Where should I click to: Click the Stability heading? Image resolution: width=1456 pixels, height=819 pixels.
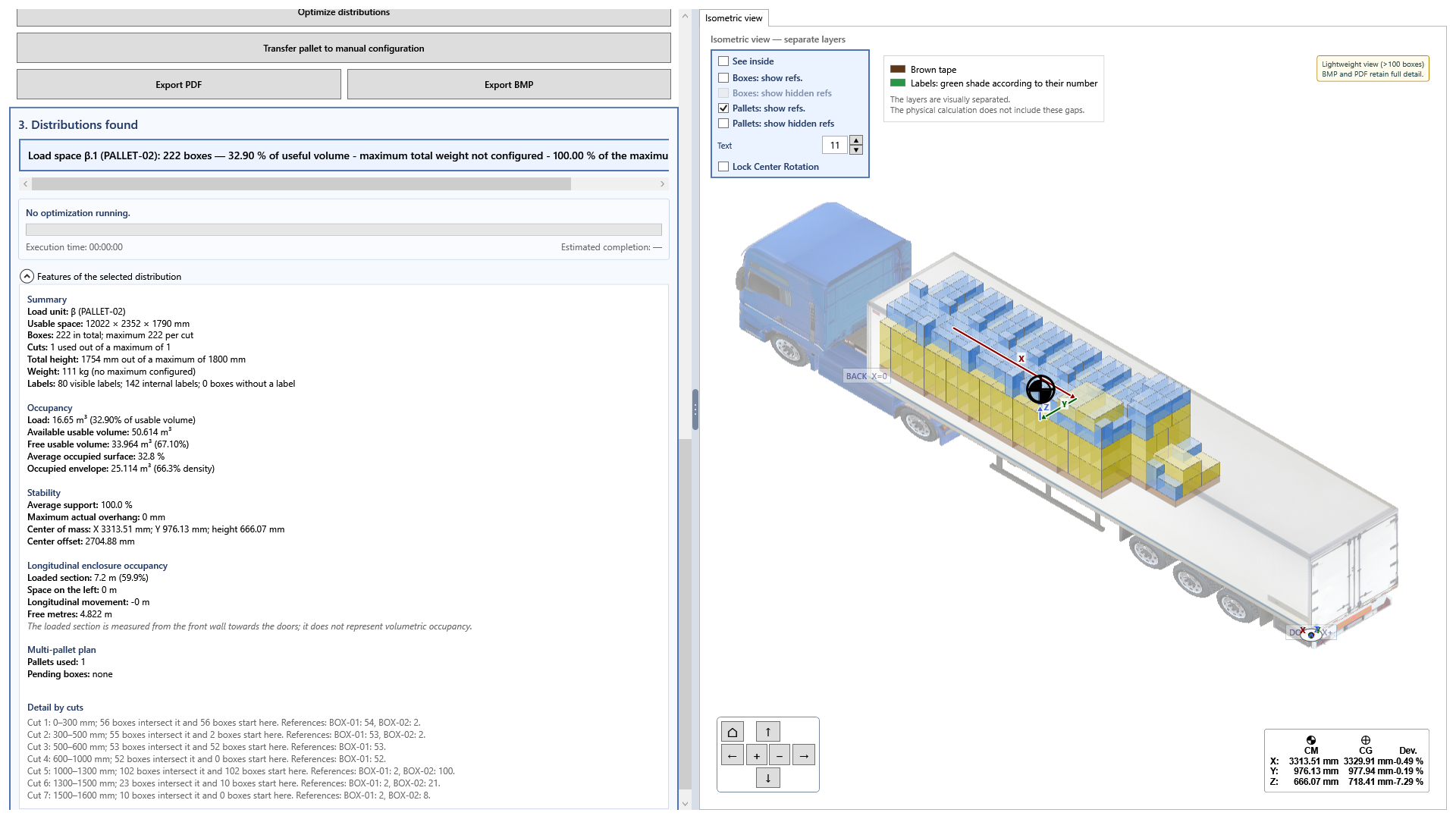click(44, 493)
